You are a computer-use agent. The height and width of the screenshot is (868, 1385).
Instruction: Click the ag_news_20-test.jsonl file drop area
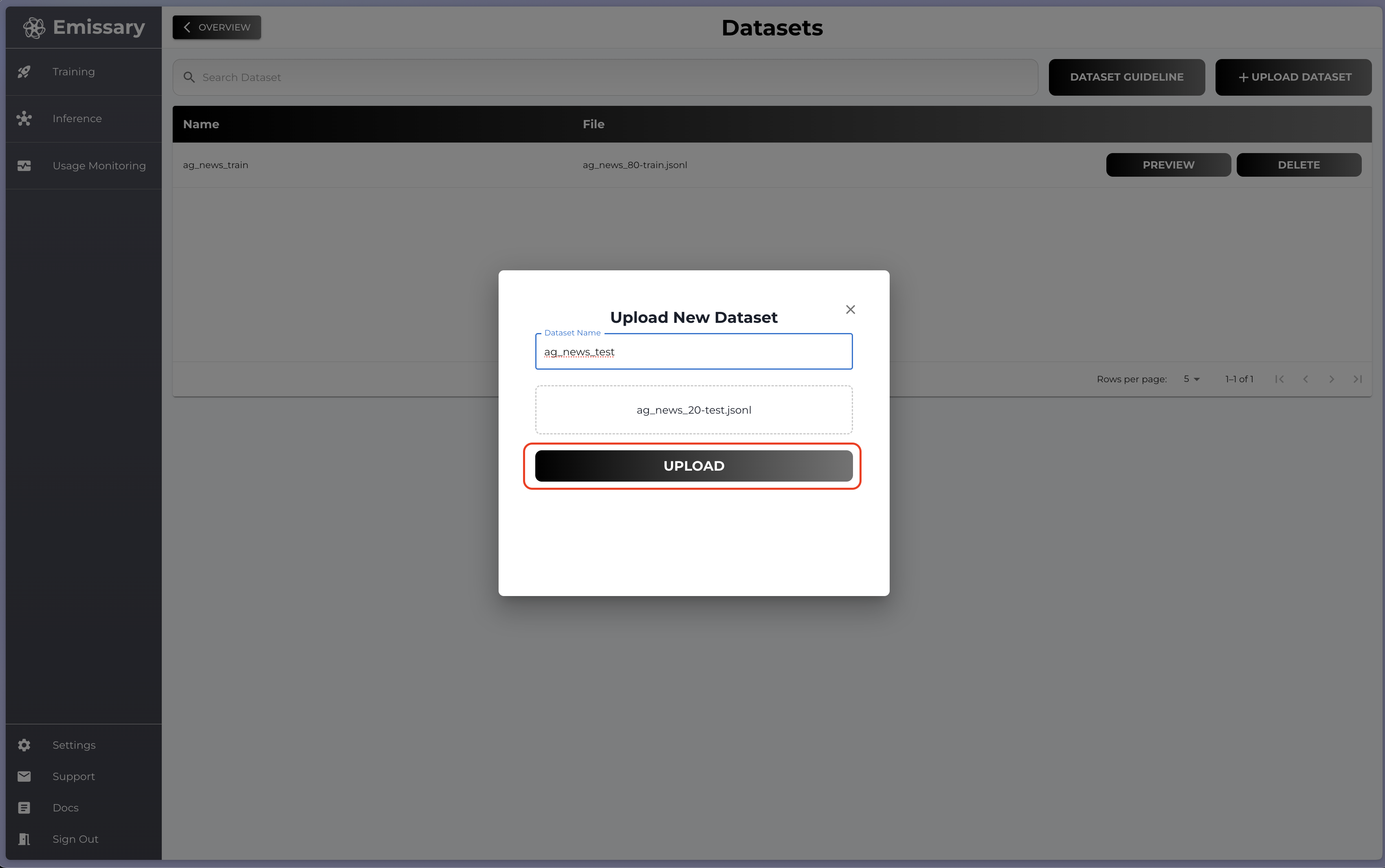(693, 409)
